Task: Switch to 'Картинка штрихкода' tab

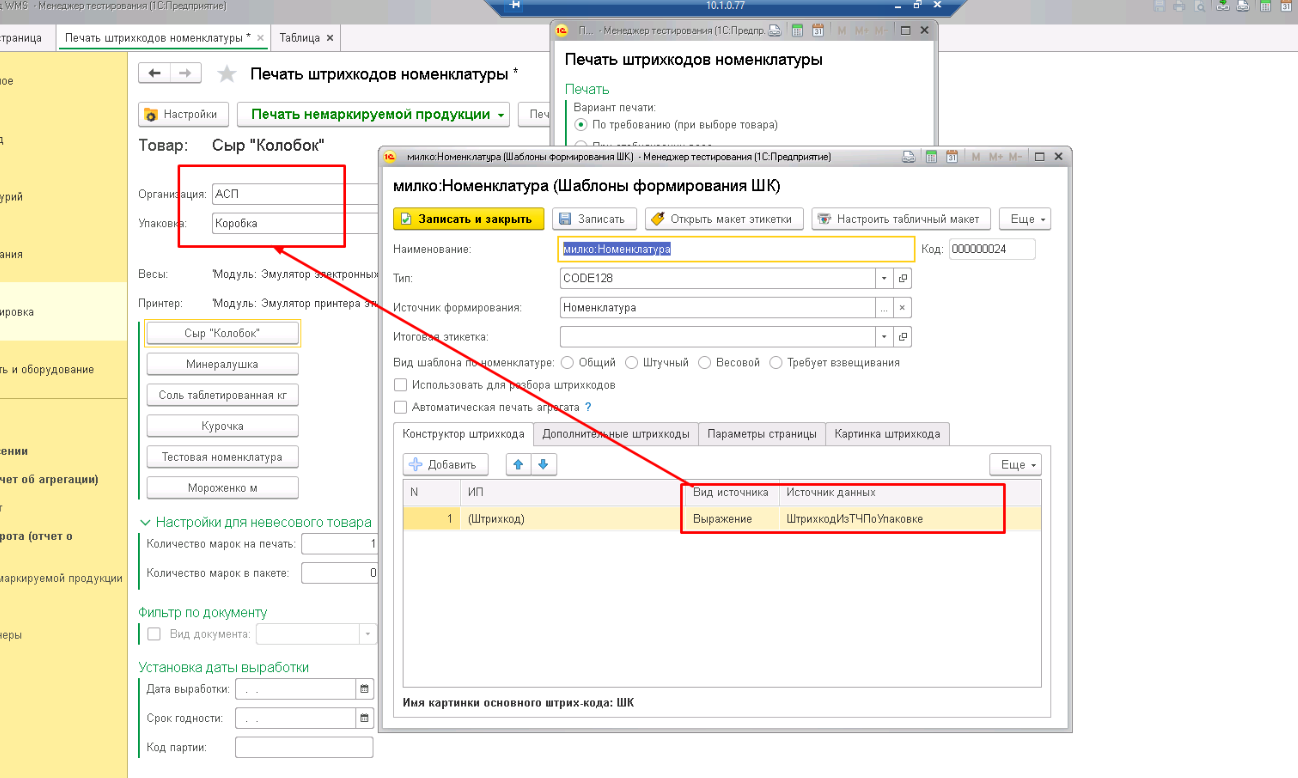Action: (x=887, y=434)
